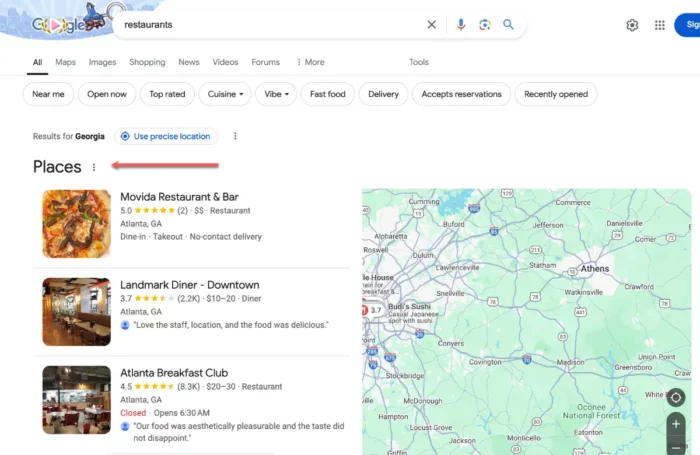Click the Sign in button

[x=688, y=25]
